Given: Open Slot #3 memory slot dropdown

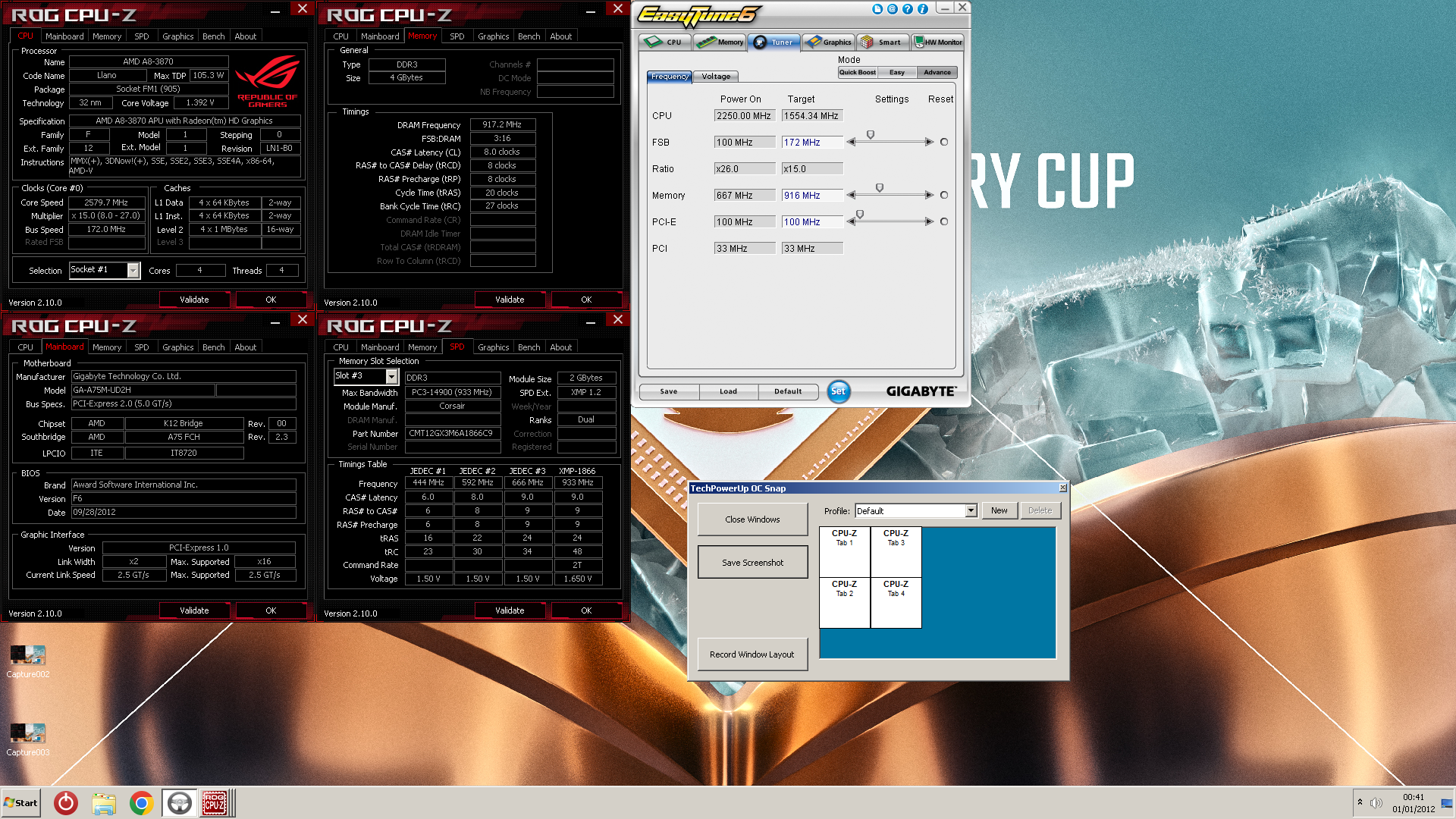Looking at the screenshot, I should point(366,376).
